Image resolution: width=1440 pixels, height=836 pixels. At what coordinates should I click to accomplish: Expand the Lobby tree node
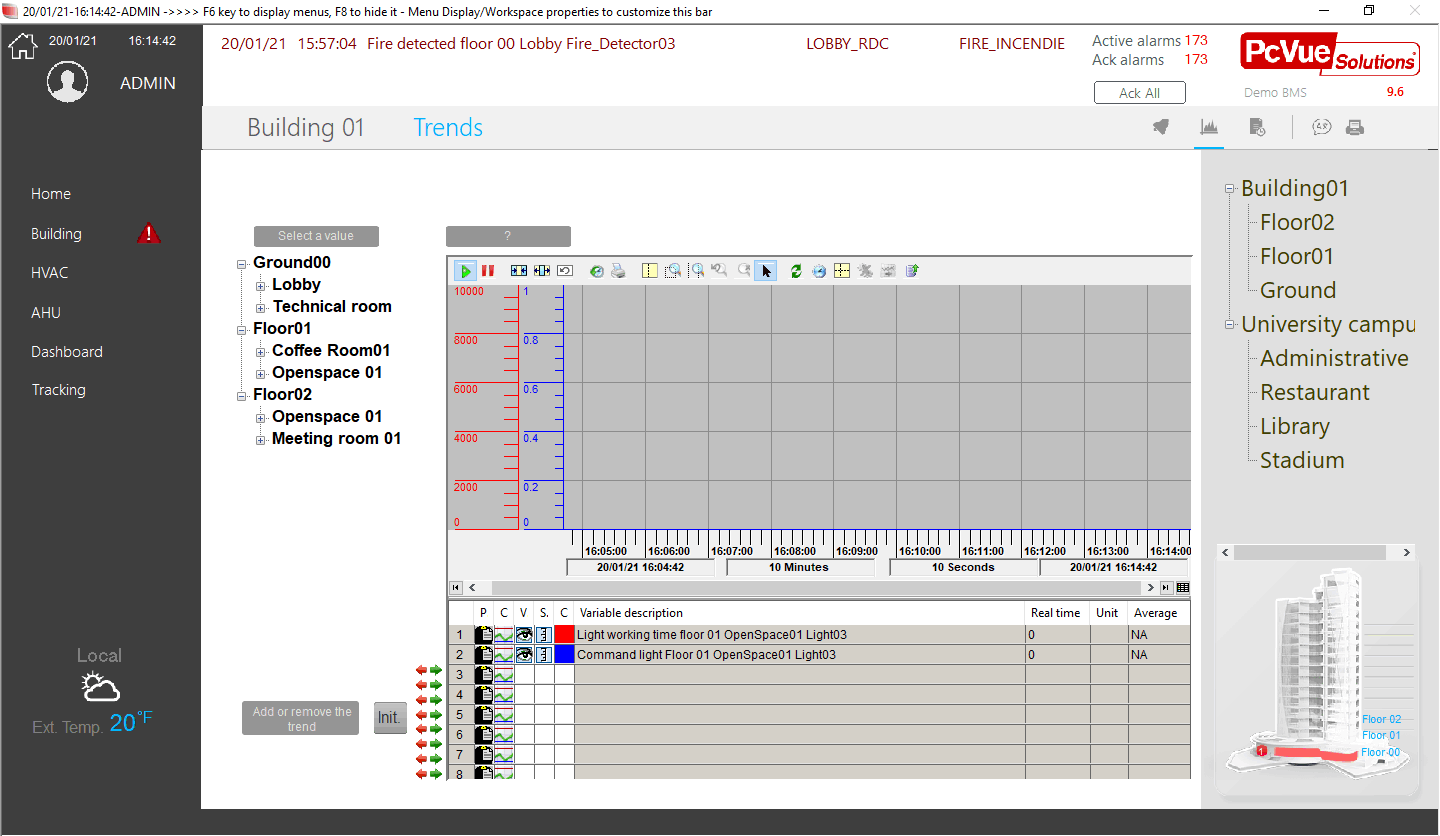261,286
